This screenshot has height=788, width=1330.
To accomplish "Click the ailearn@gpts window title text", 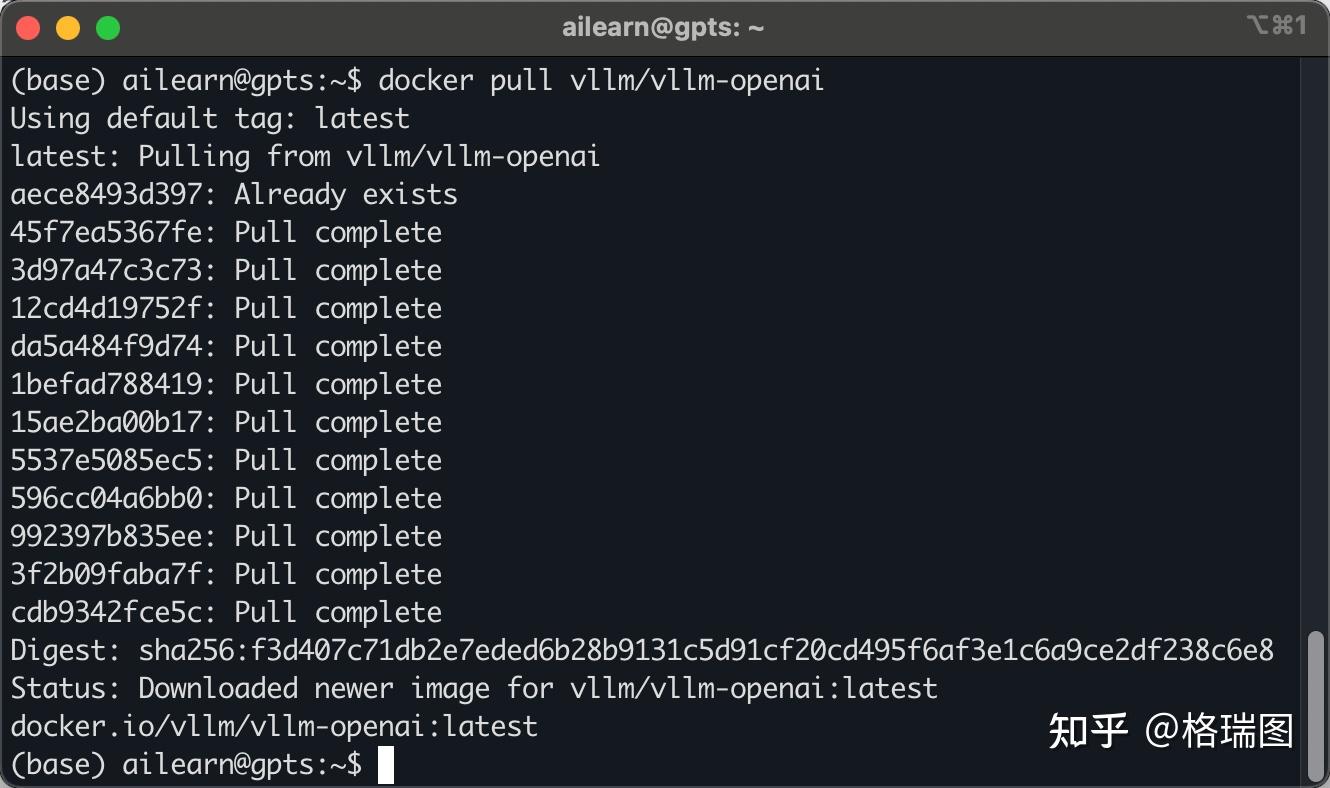I will 663,28.
